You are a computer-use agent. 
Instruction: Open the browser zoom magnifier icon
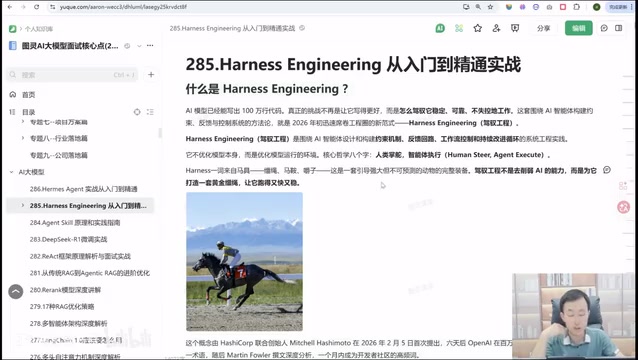(x=478, y=7)
